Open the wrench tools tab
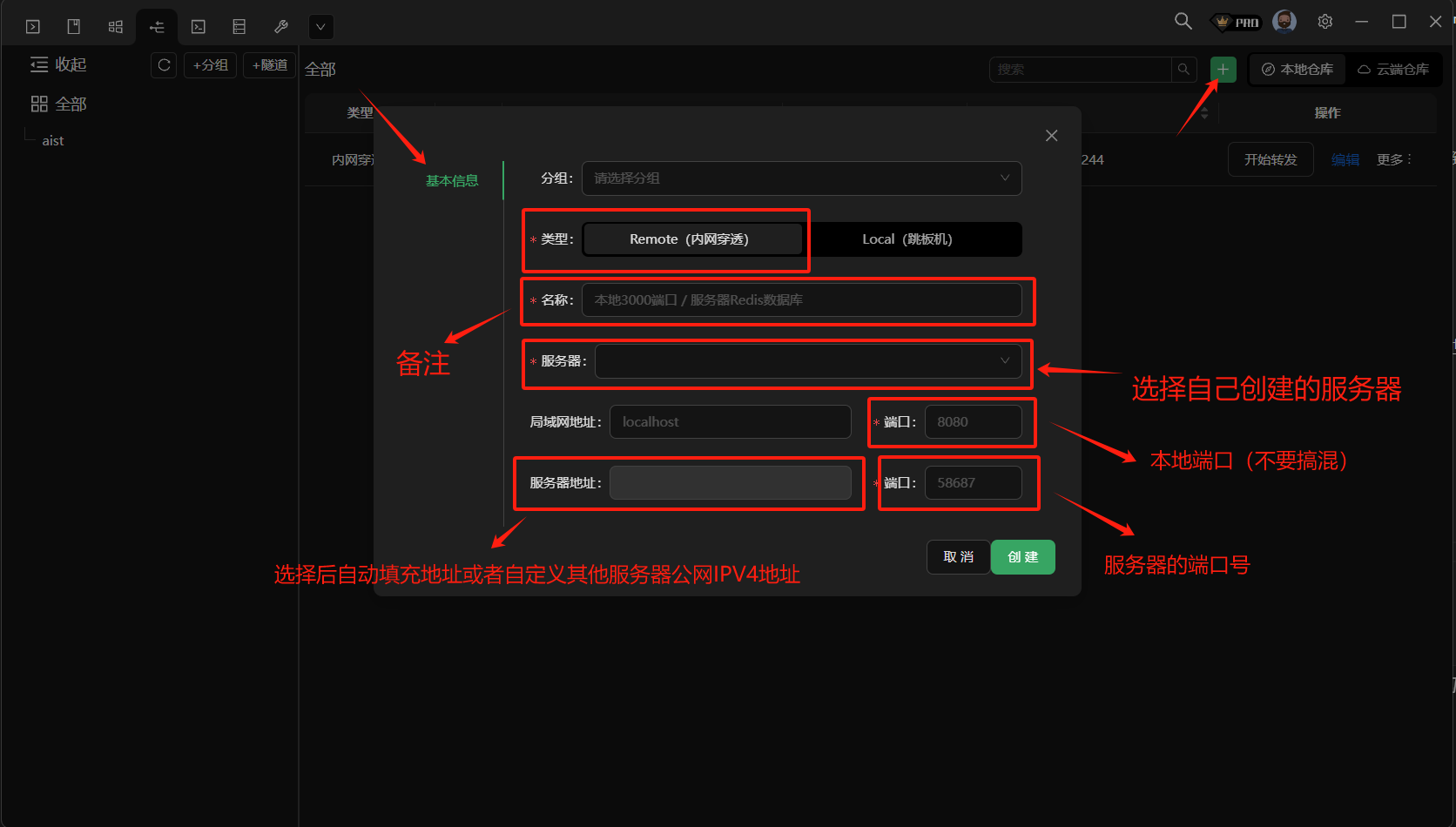Viewport: 1456px width, 827px height. [280, 27]
